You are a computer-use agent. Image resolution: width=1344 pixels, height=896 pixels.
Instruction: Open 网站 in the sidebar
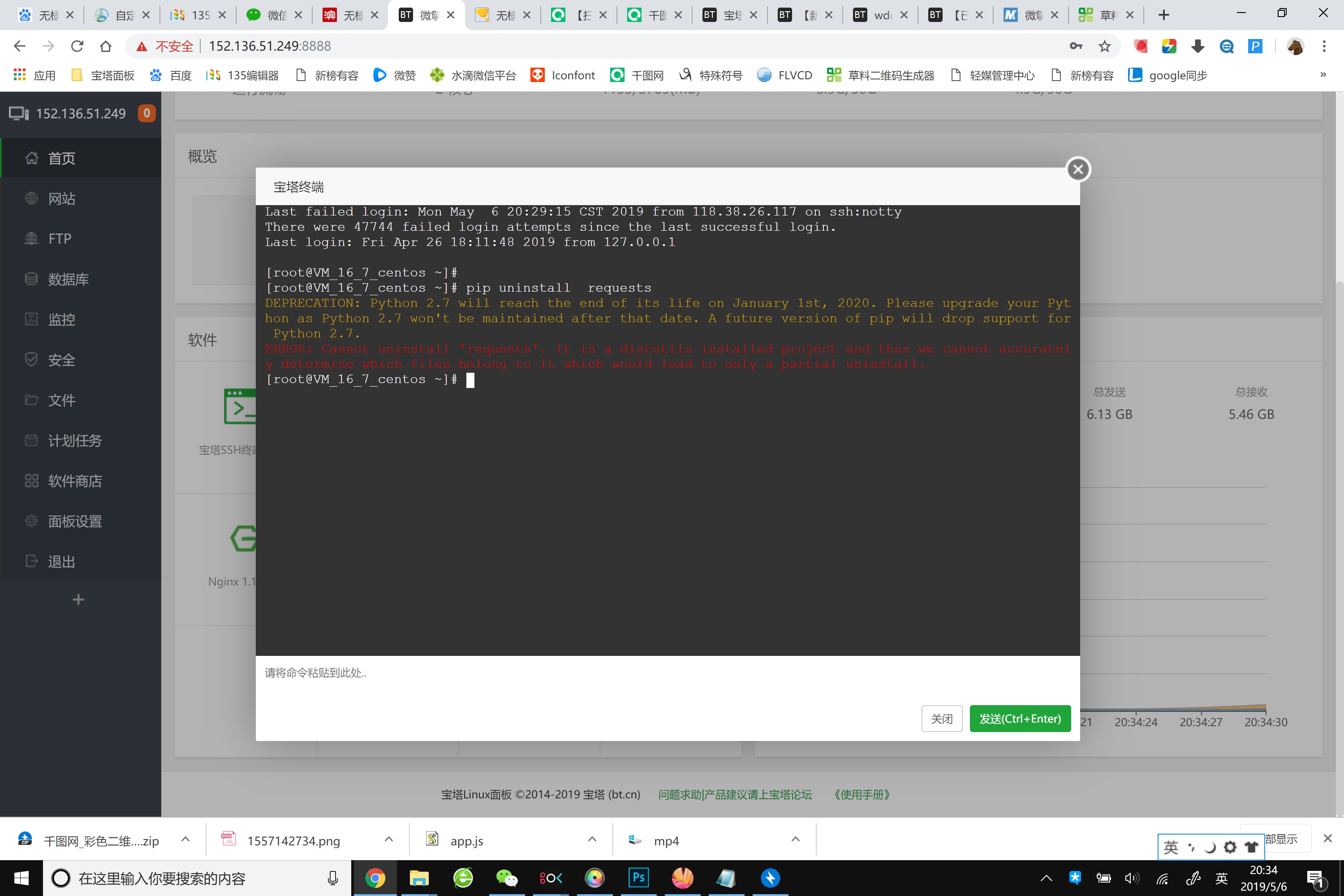[x=81, y=198]
